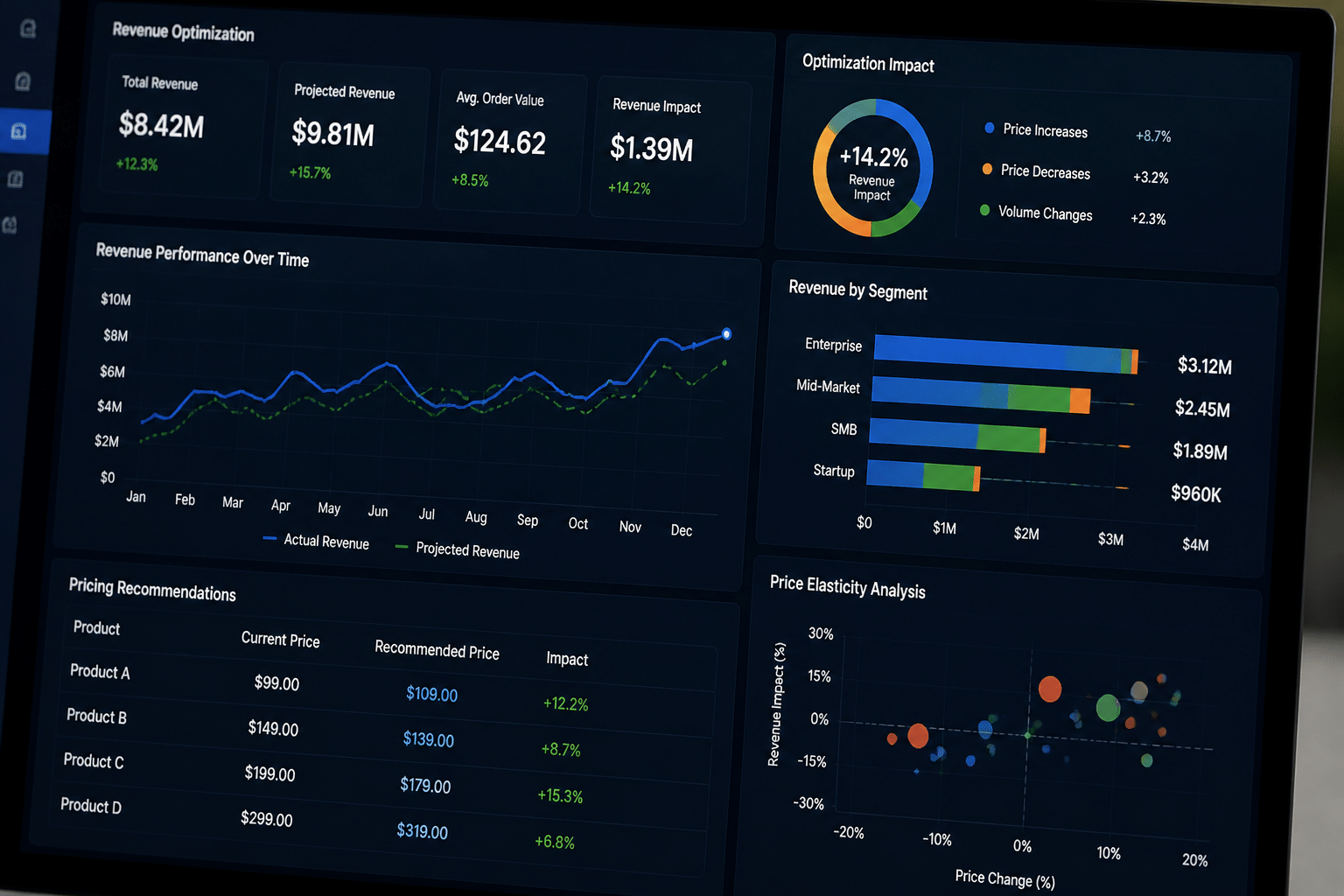Open the highlighted blue sidebar icon

click(18, 131)
